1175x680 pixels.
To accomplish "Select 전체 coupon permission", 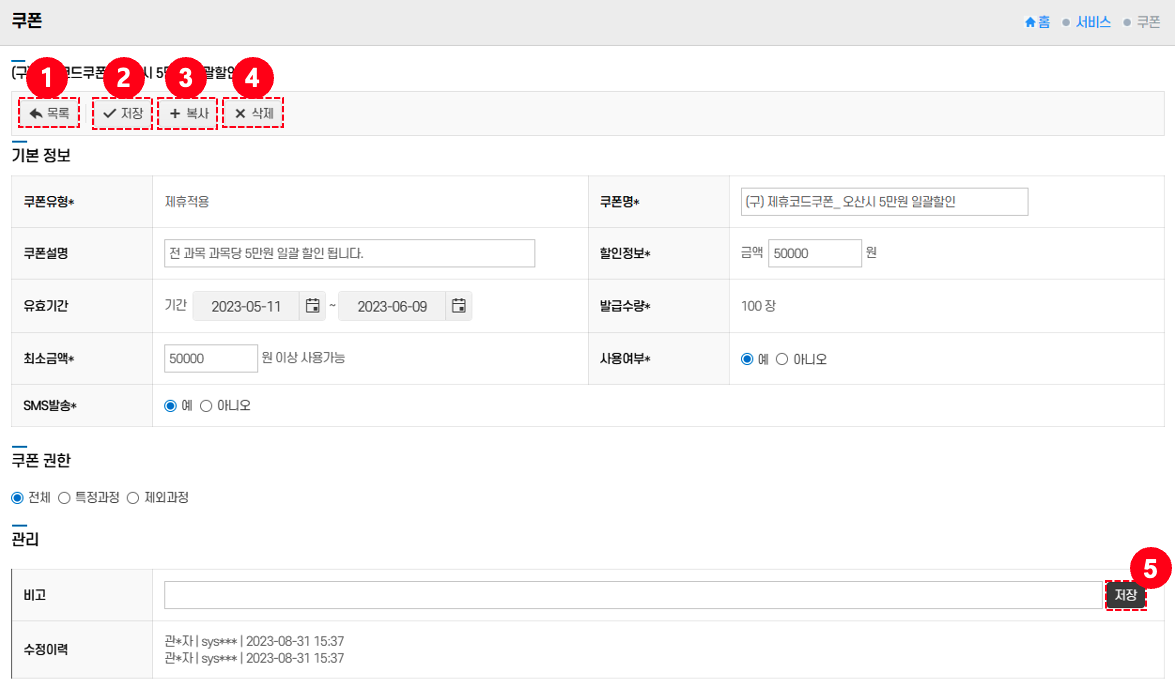I will coord(17,498).
